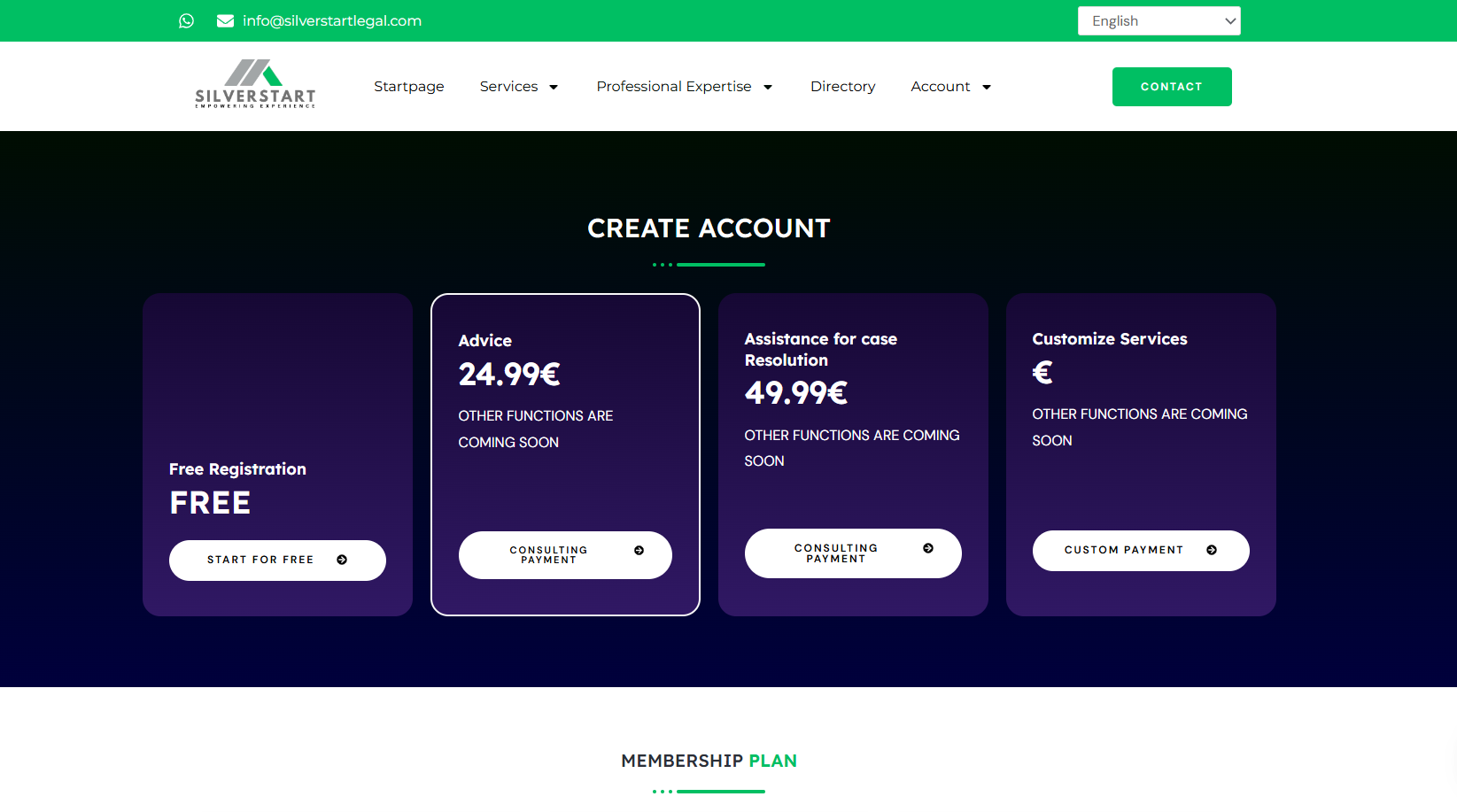Expand the Account menu arrow
Screen dimensions: 1457x812
click(x=987, y=87)
